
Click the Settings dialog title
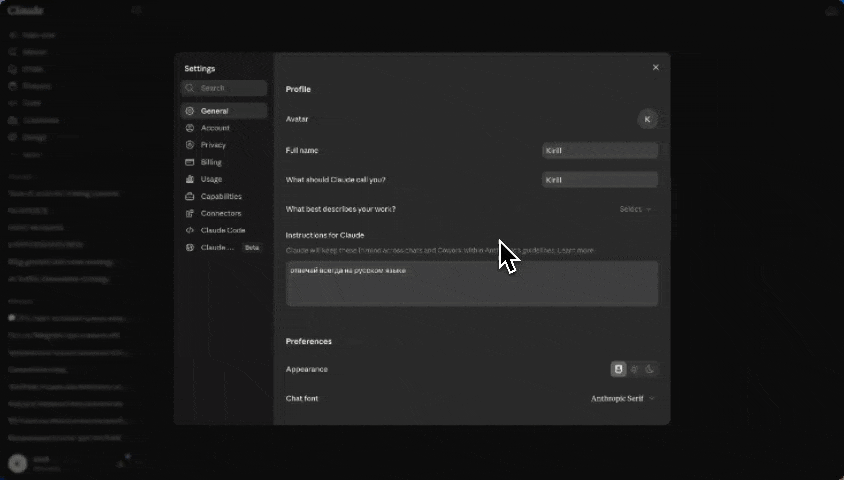point(200,68)
